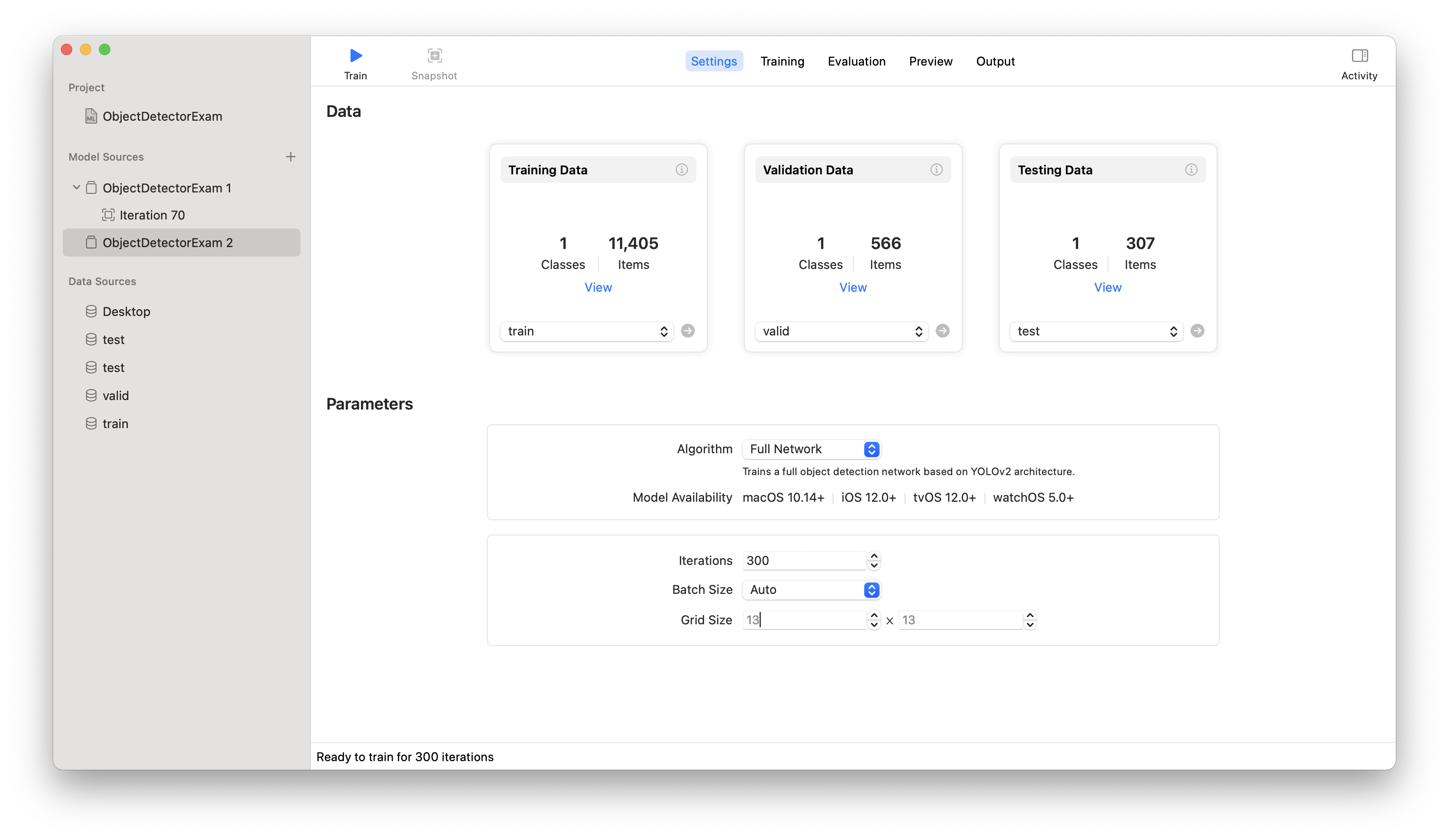Switch to the Settings tab

[x=714, y=61]
